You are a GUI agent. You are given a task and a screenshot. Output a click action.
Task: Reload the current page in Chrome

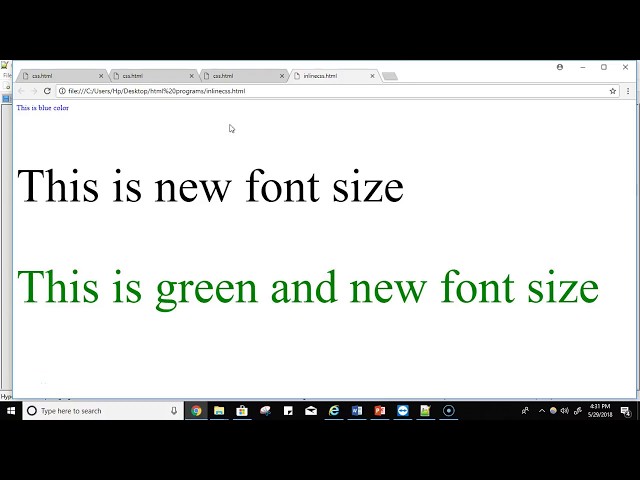47,91
